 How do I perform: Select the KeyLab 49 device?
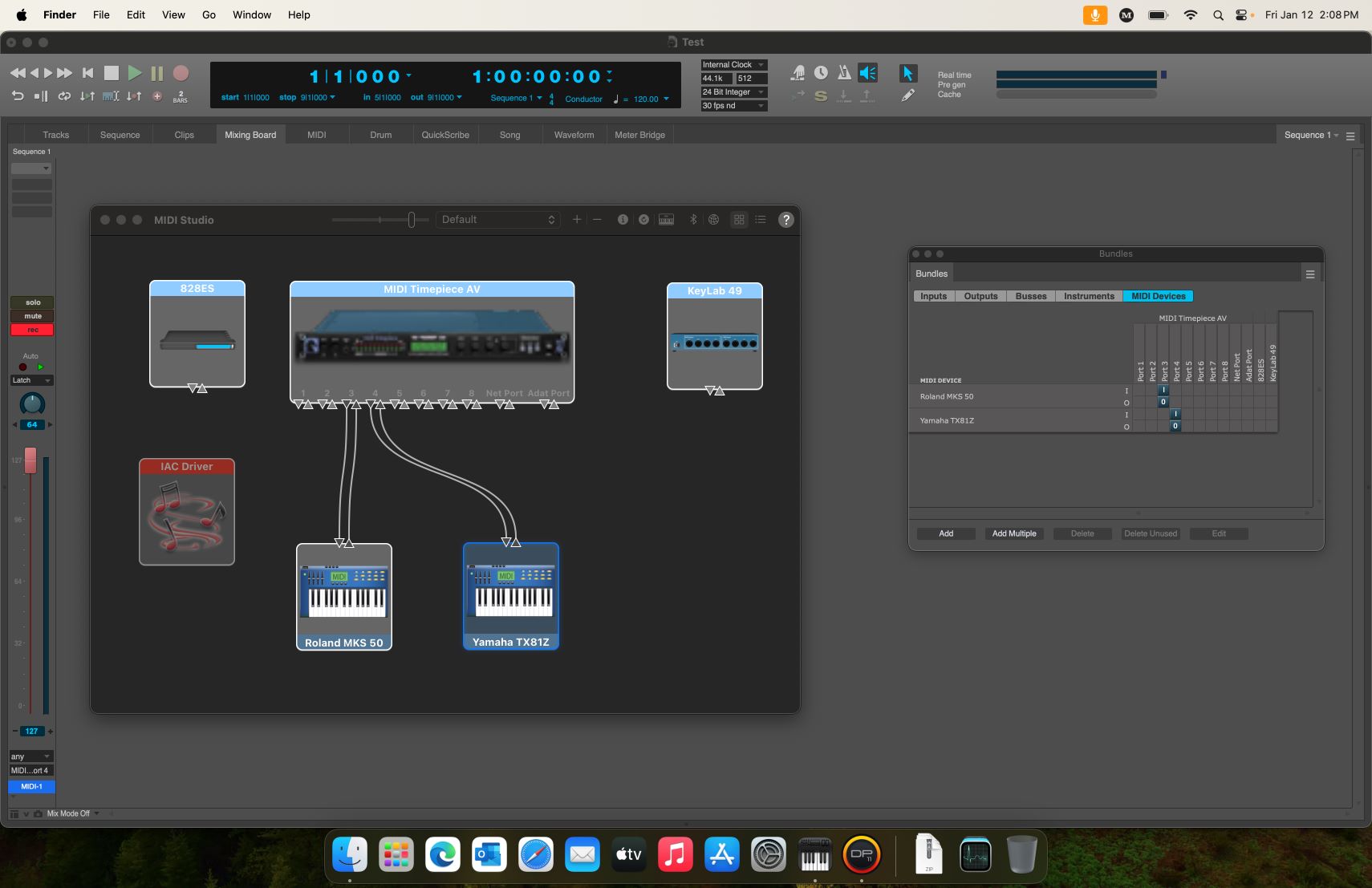715,336
